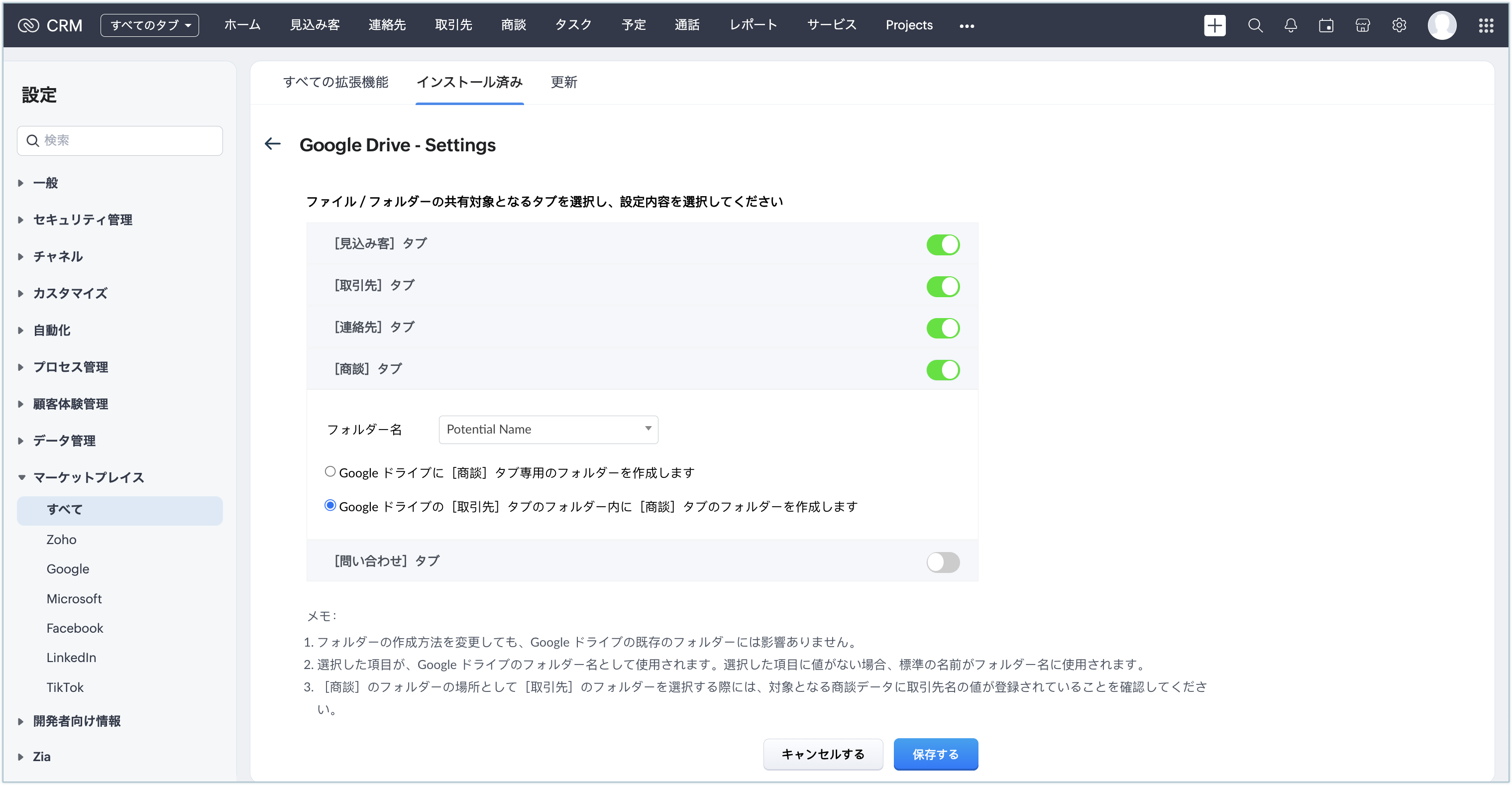1512x785 pixels.
Task: Open the Potential Name folder dropdown
Action: point(548,429)
